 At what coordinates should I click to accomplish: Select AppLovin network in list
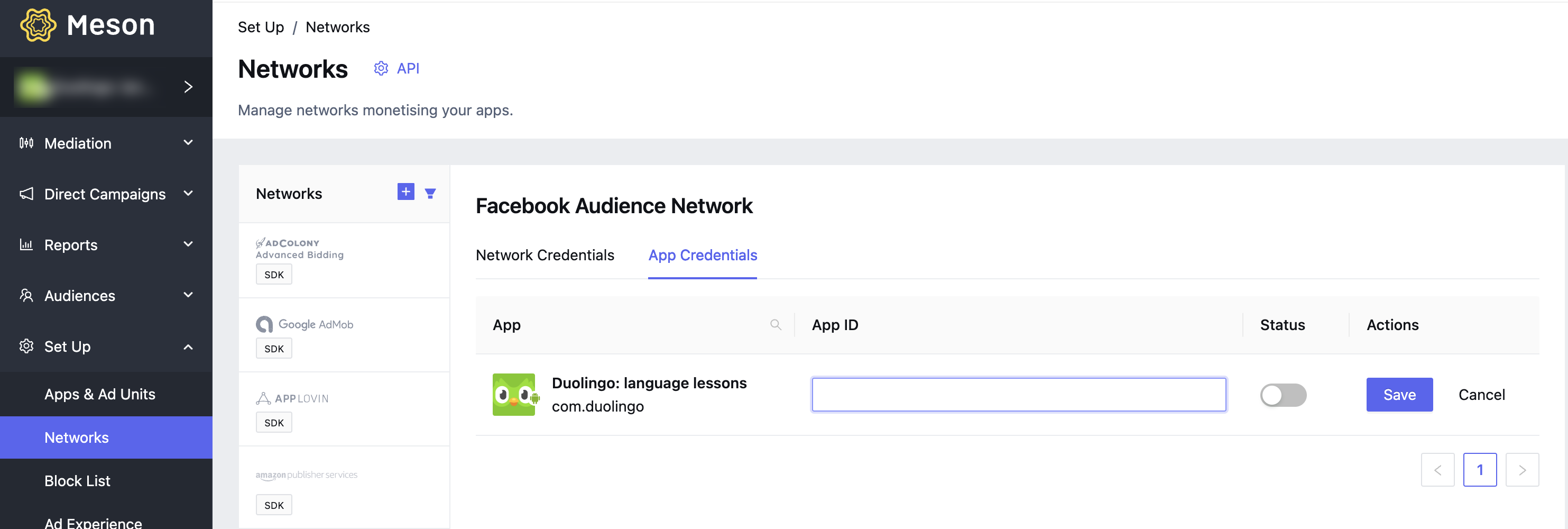tap(344, 409)
